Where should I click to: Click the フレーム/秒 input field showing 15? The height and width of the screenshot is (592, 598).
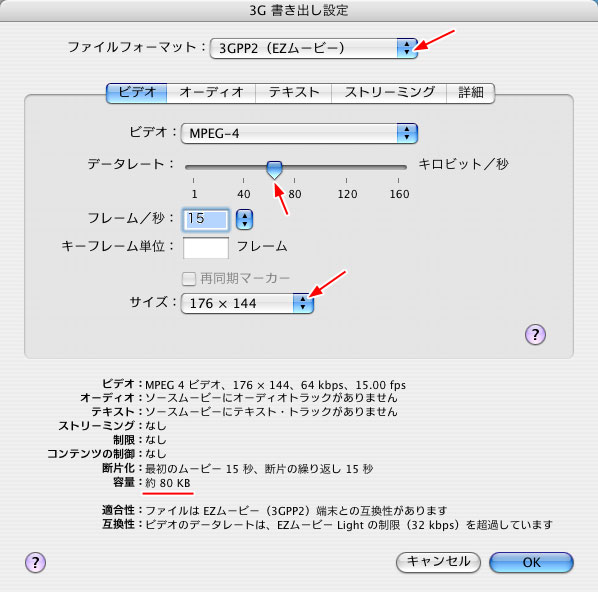tap(206, 219)
